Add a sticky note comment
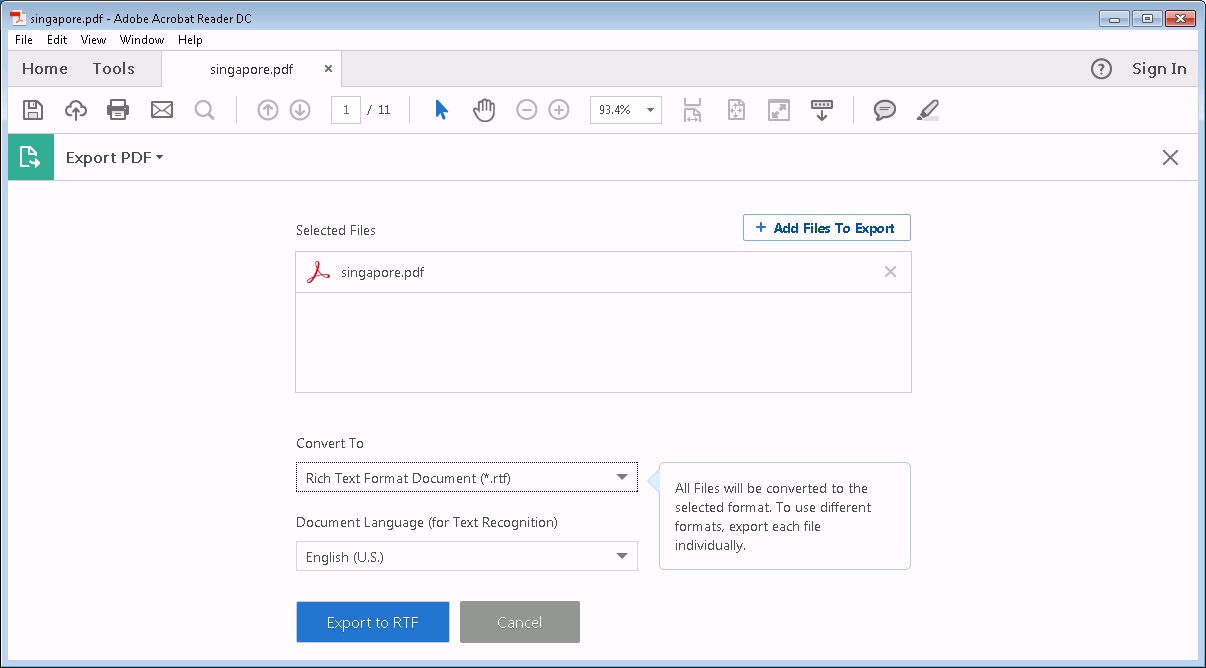The height and width of the screenshot is (668, 1206). click(x=884, y=110)
